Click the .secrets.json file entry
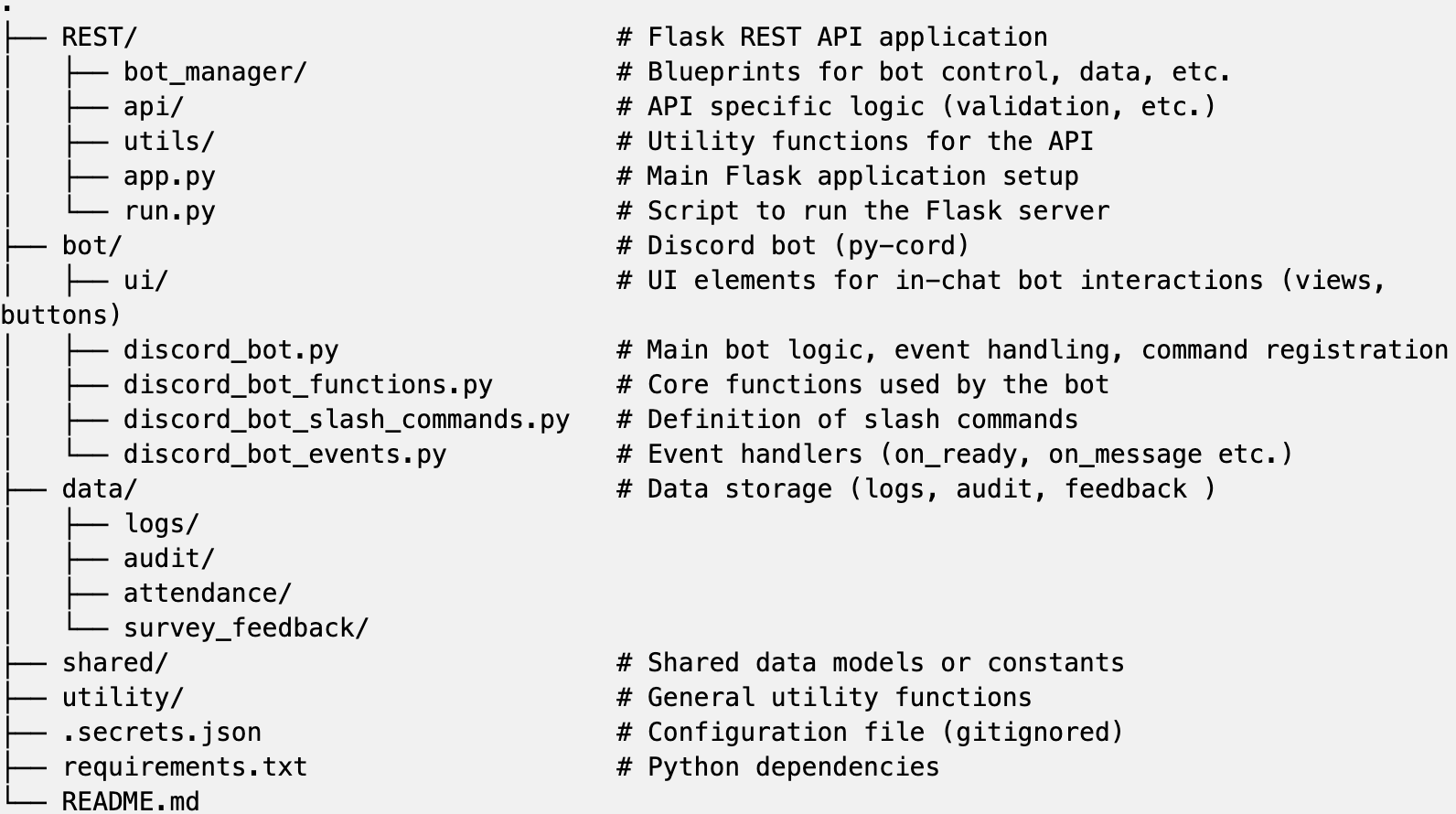The height and width of the screenshot is (814, 1456). 161,733
